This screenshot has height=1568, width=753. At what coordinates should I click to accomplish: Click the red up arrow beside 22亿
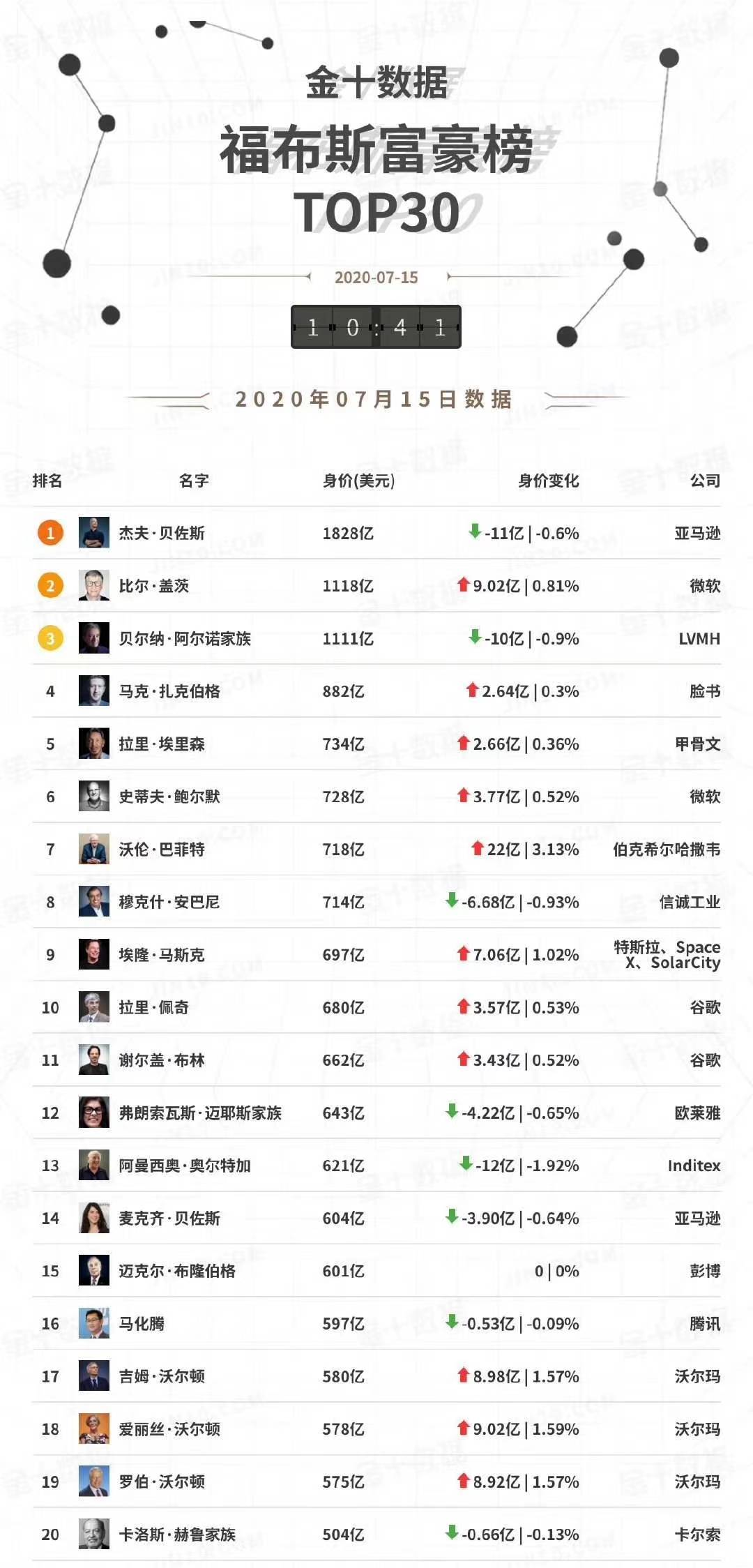point(477,848)
